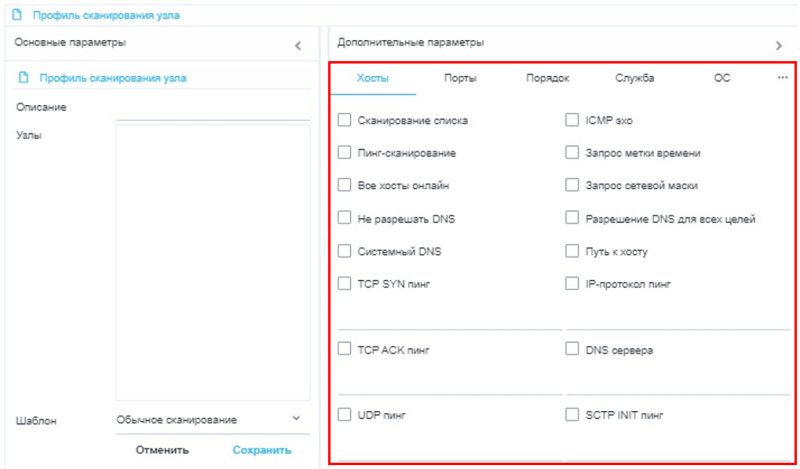Screen dimensions: 800x469
Task: Select the Служба tab
Action: point(635,78)
